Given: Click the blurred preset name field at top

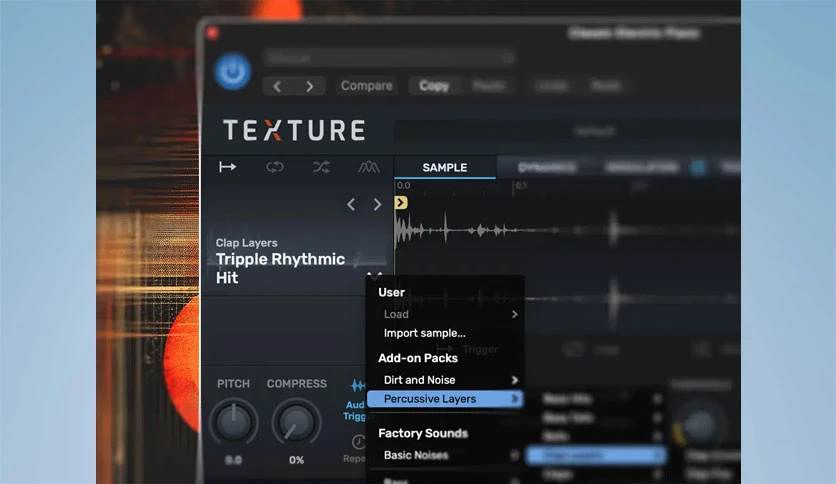Looking at the screenshot, I should point(389,57).
